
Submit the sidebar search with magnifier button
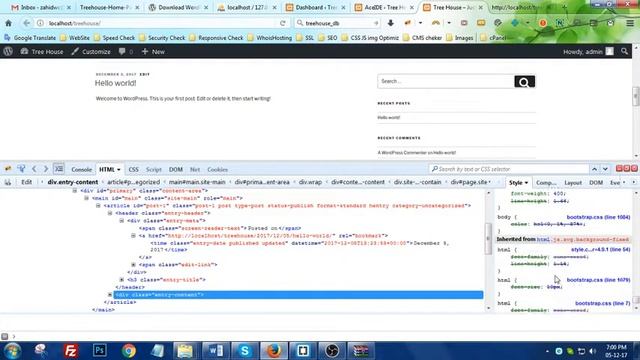coord(524,82)
